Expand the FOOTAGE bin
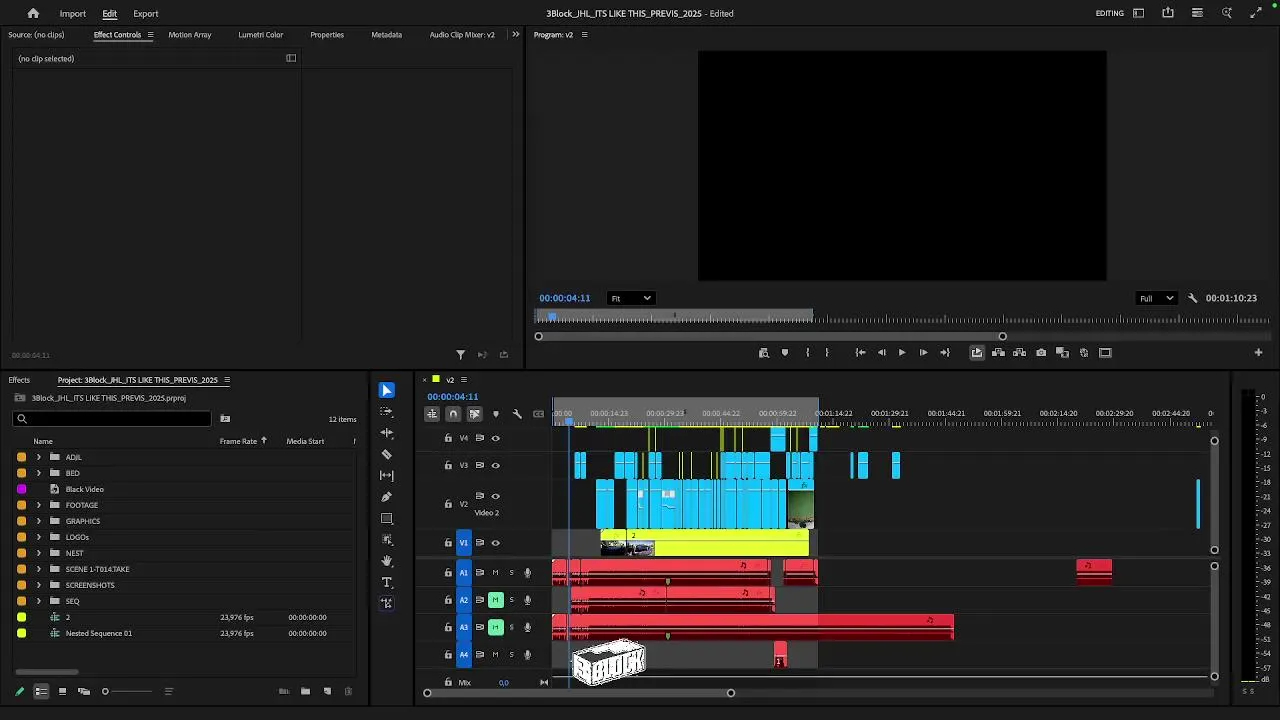This screenshot has width=1280, height=720. pos(39,505)
